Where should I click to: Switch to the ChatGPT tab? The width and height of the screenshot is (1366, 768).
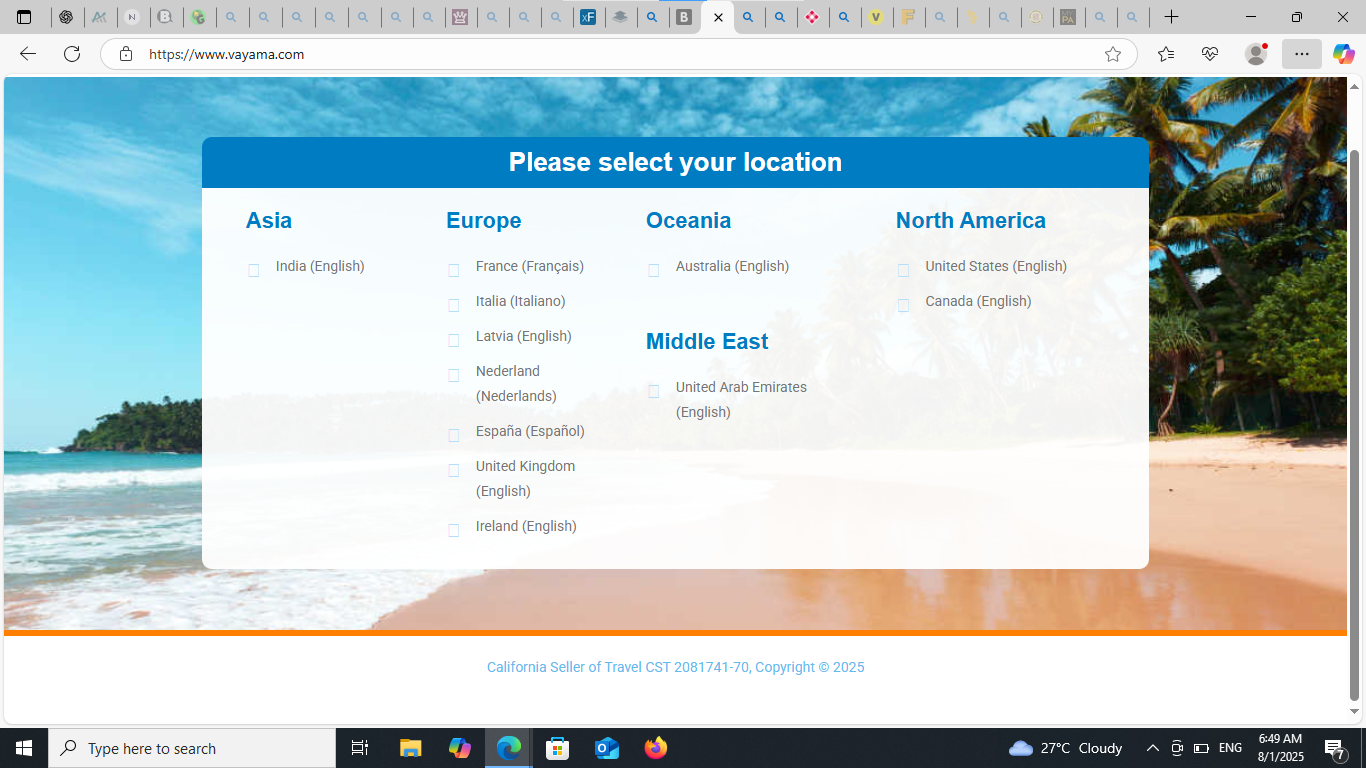click(x=66, y=17)
